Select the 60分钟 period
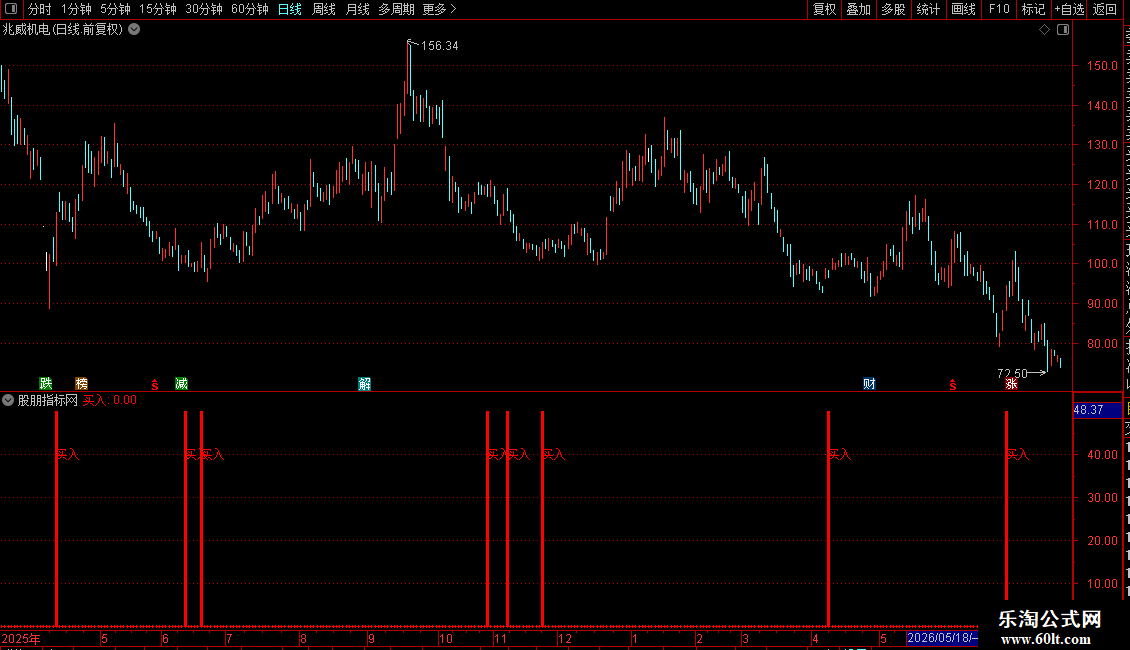Image resolution: width=1130 pixels, height=650 pixels. [x=249, y=9]
